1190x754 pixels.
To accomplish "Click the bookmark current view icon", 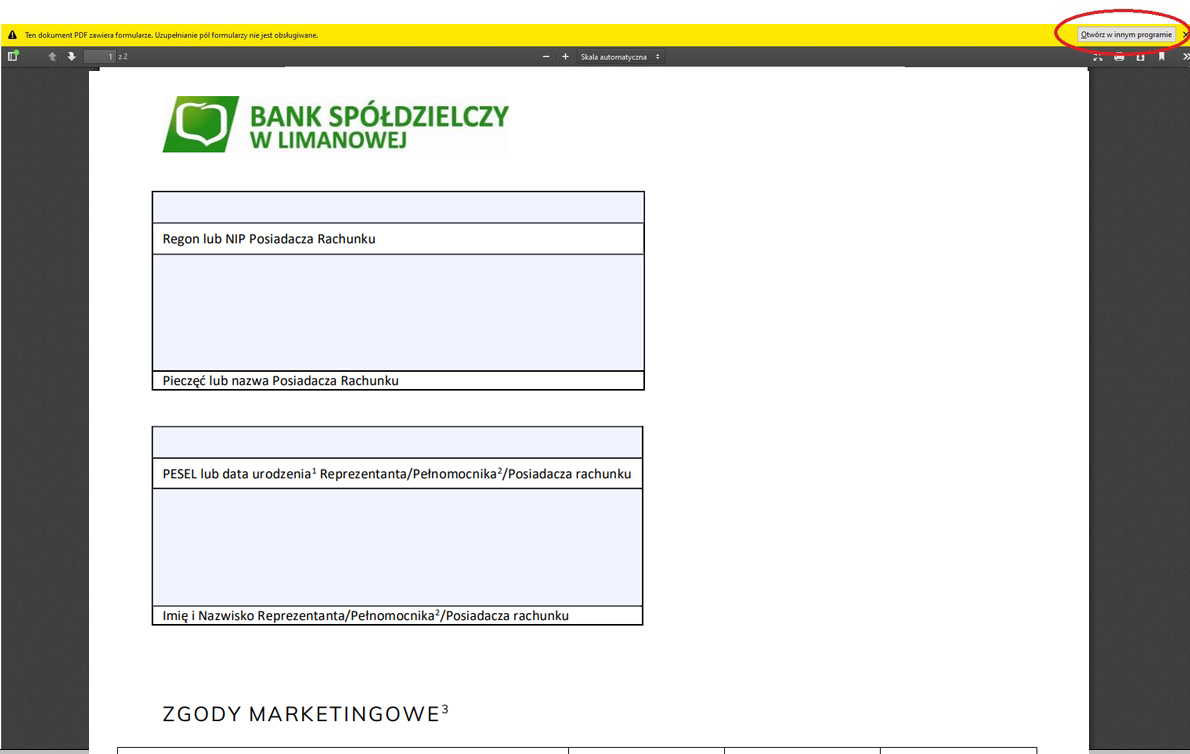I will click(x=1161, y=57).
